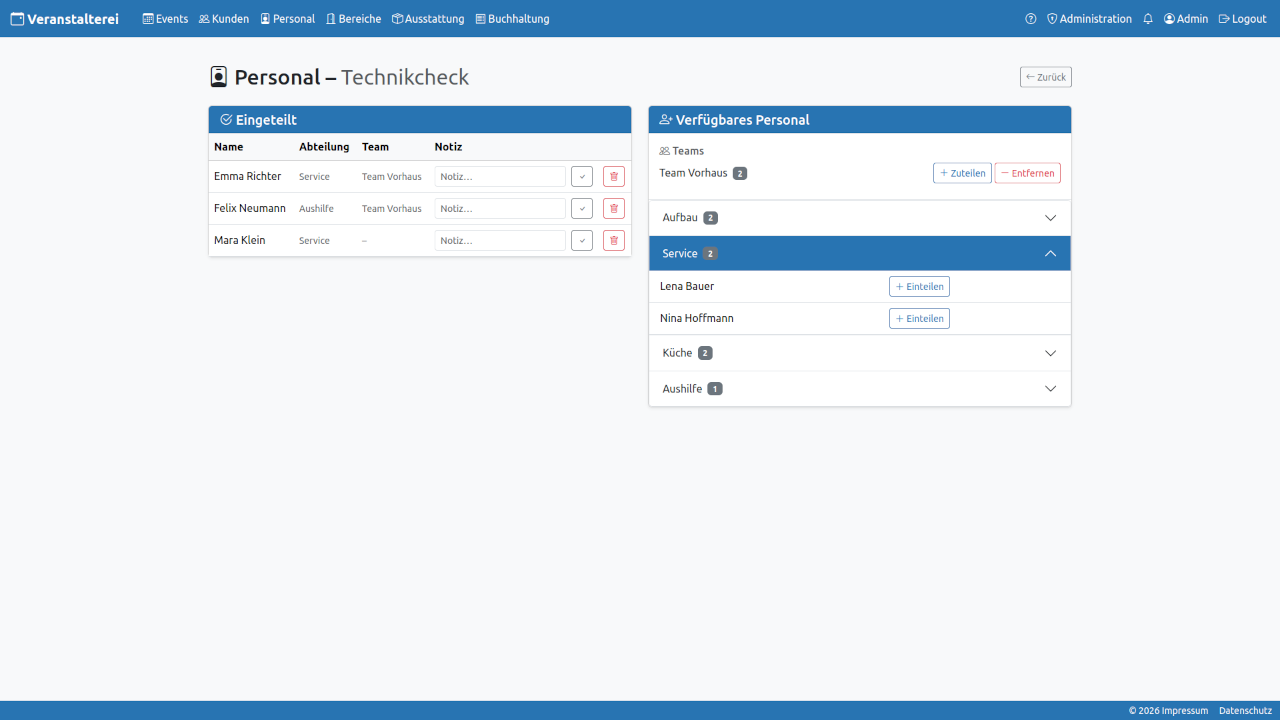Save note checkmark for Mara Klein
The image size is (1280, 720).
point(582,241)
